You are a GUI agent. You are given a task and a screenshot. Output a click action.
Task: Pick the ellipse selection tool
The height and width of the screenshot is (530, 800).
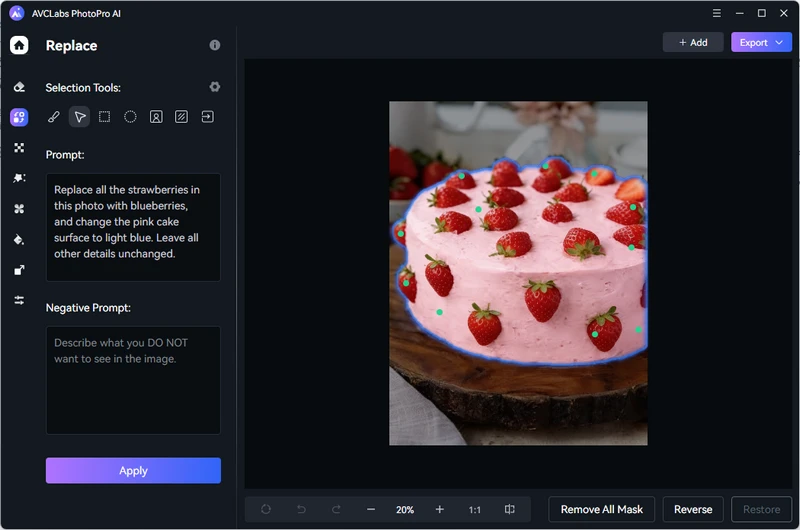pos(130,117)
